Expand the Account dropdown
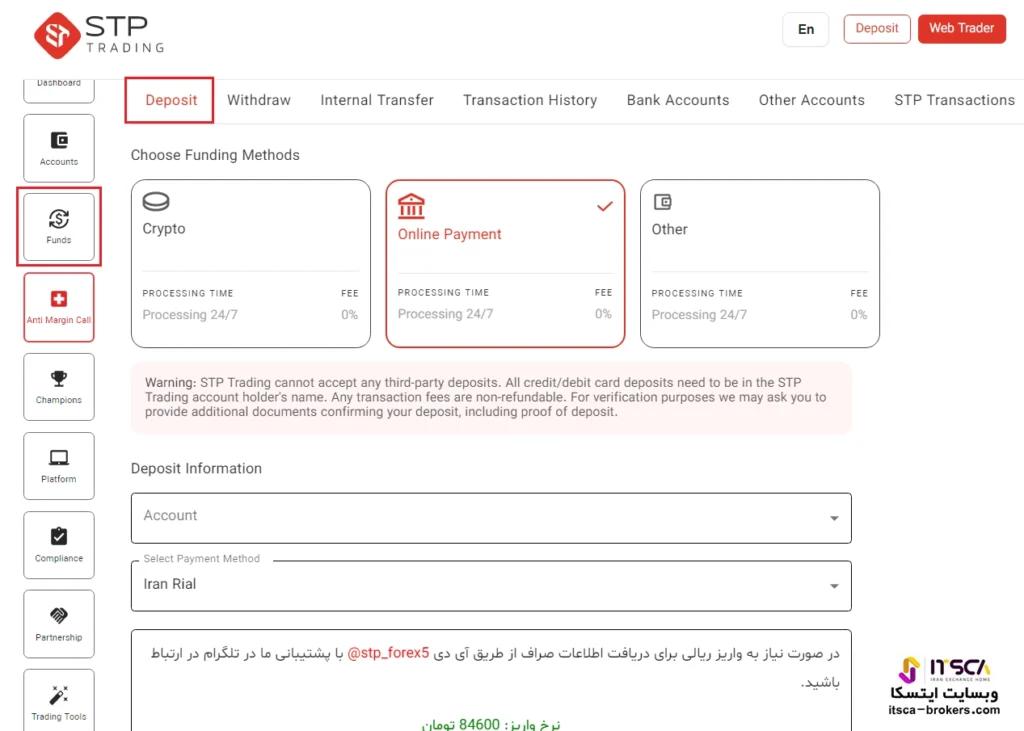Image resolution: width=1024 pixels, height=731 pixels. [491, 518]
